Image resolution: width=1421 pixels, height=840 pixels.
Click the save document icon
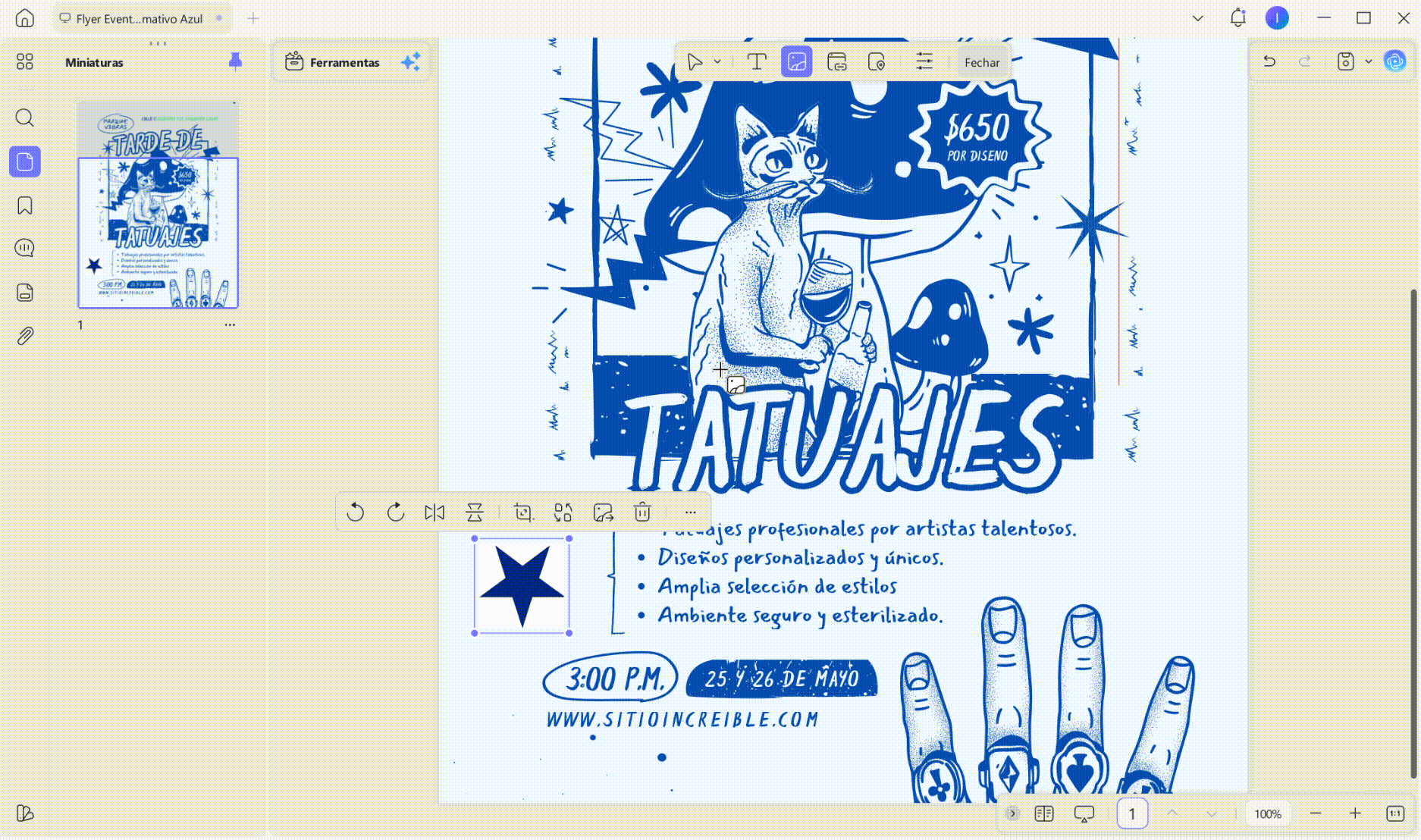(x=1346, y=61)
